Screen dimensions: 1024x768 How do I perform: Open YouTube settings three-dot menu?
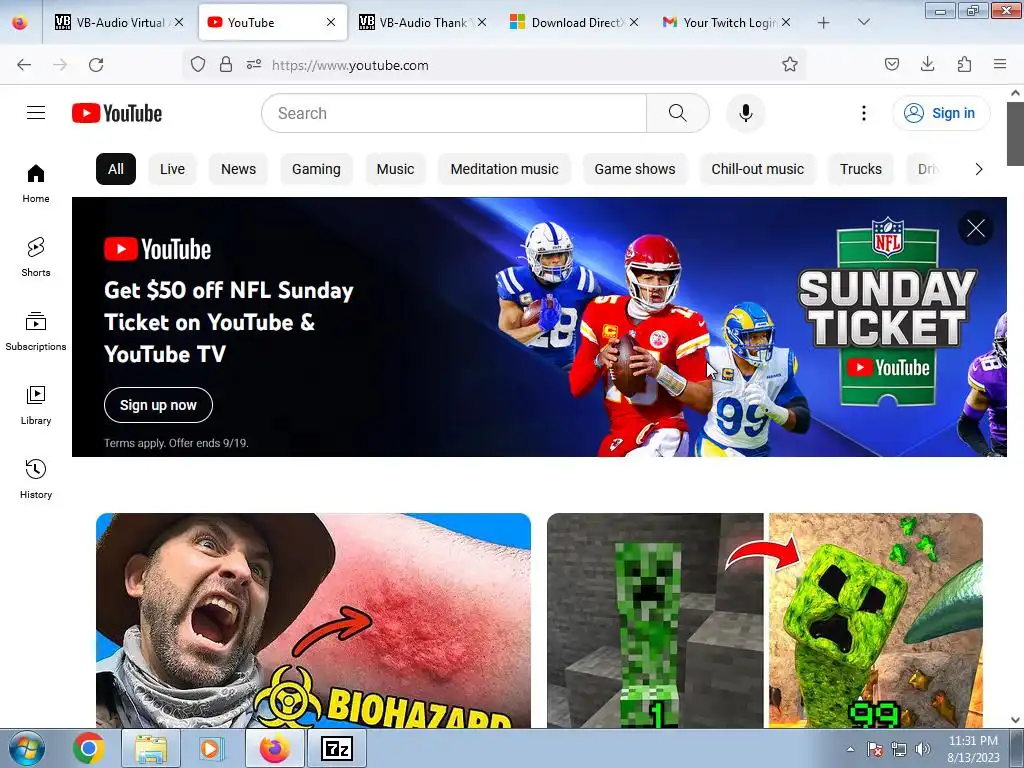coord(863,113)
